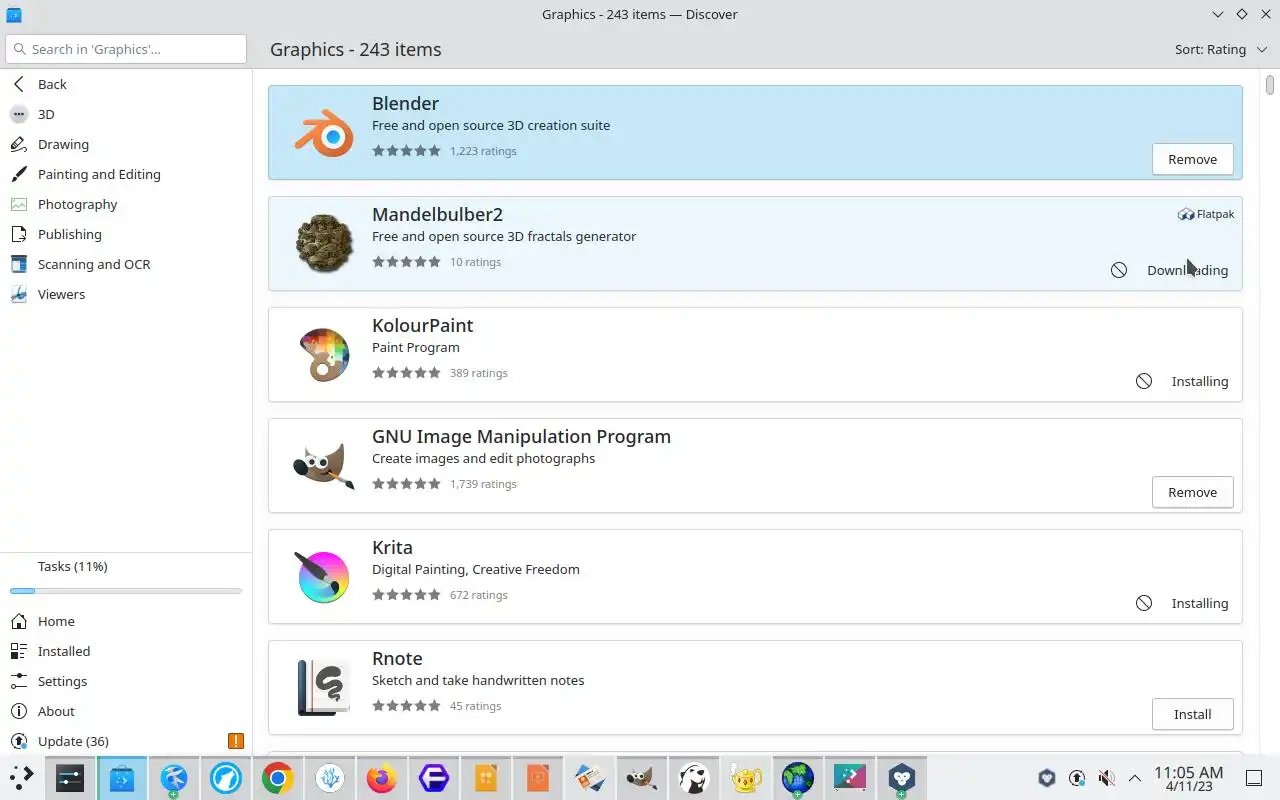
Task: Install Rnote
Action: pos(1192,714)
